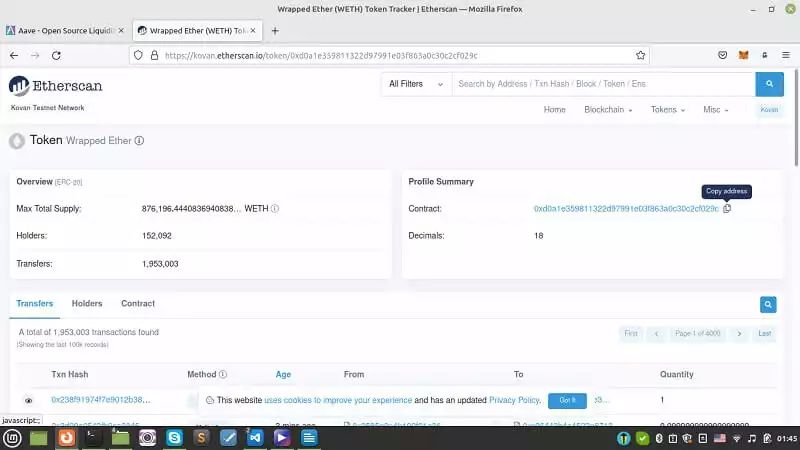
Task: Open Skype from the taskbar
Action: pyautogui.click(x=174, y=438)
